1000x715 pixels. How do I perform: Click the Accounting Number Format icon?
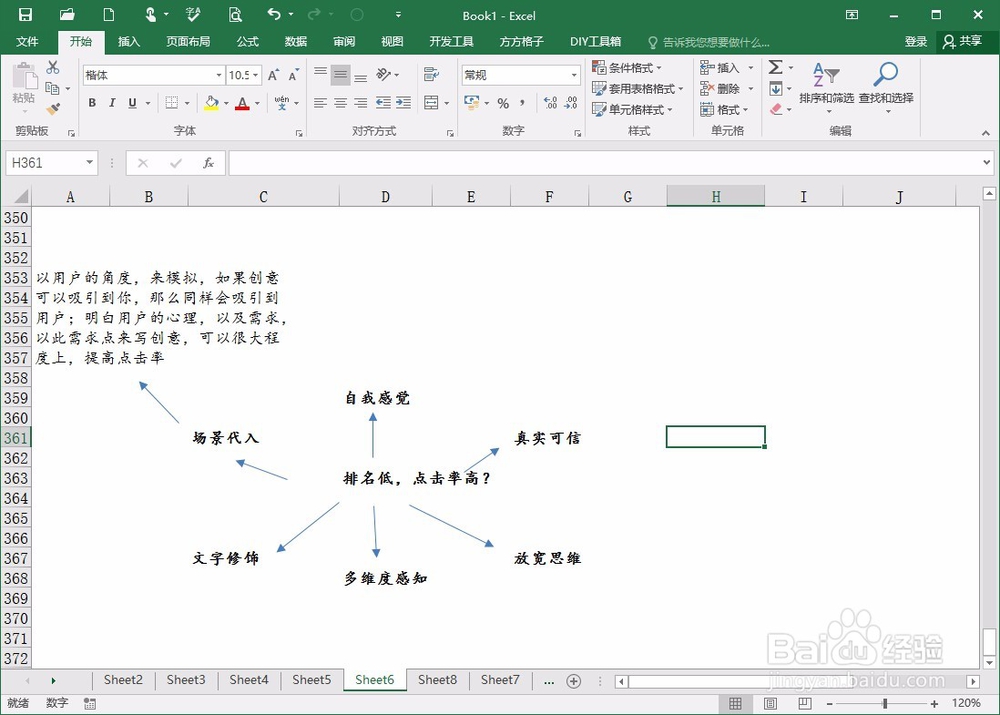[x=472, y=103]
